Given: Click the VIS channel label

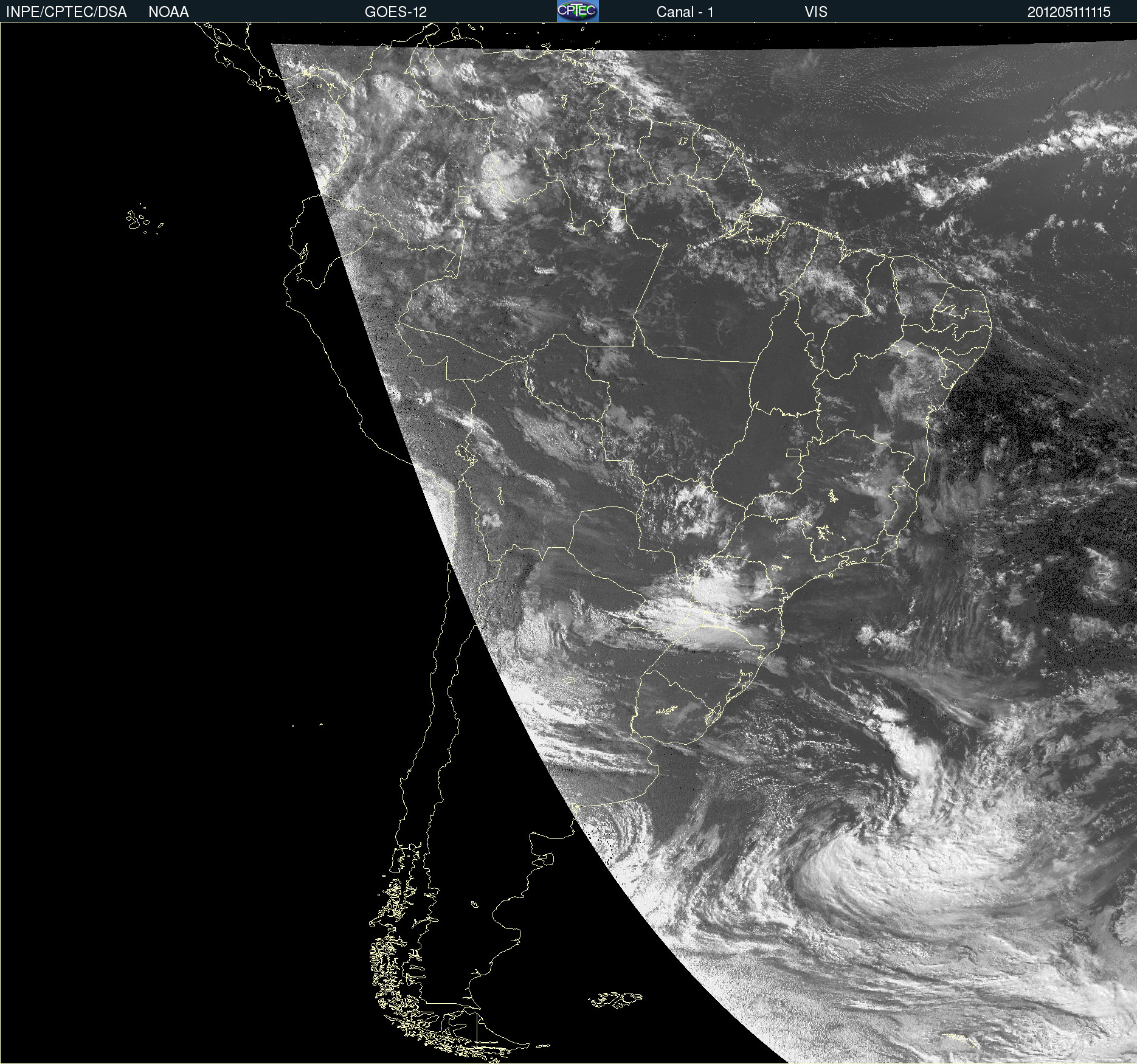Looking at the screenshot, I should (x=816, y=12).
